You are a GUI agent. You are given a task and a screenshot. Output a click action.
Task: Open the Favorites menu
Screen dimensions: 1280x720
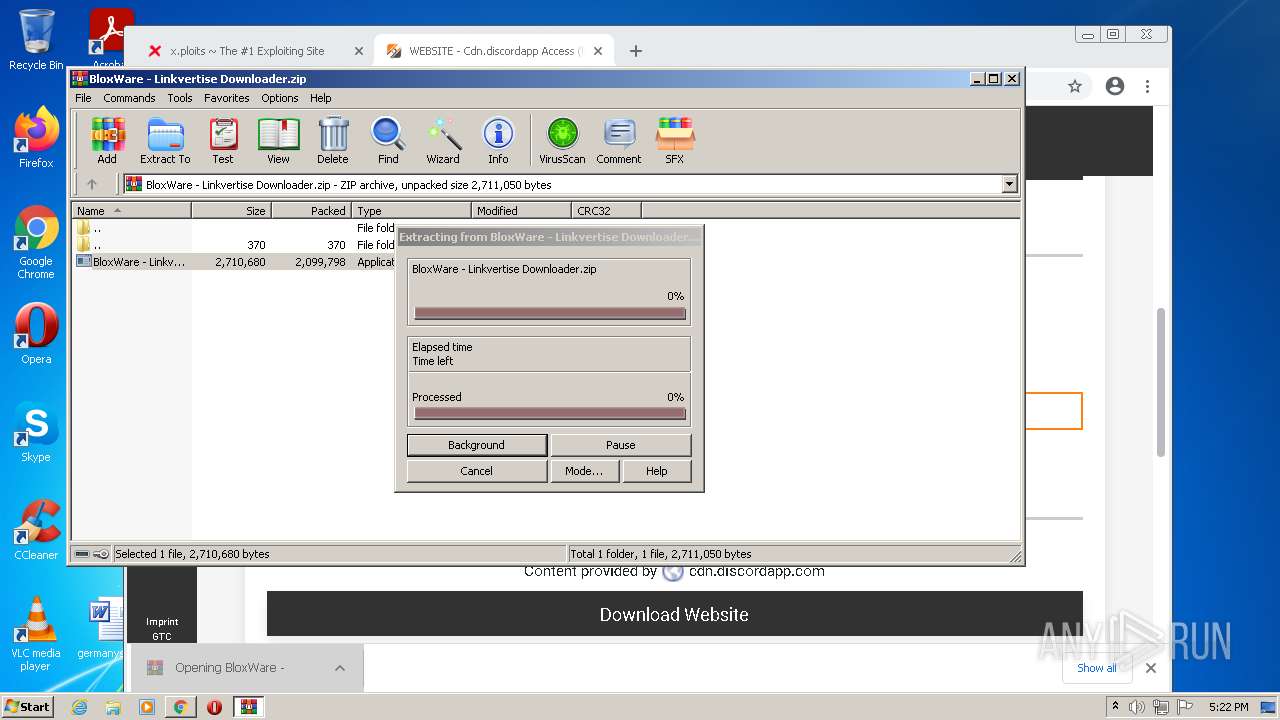[x=227, y=98]
